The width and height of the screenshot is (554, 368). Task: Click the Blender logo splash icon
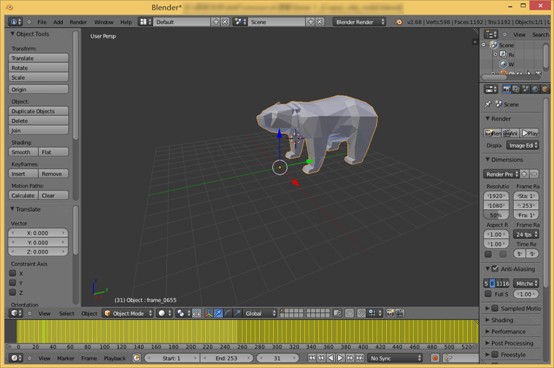(399, 22)
